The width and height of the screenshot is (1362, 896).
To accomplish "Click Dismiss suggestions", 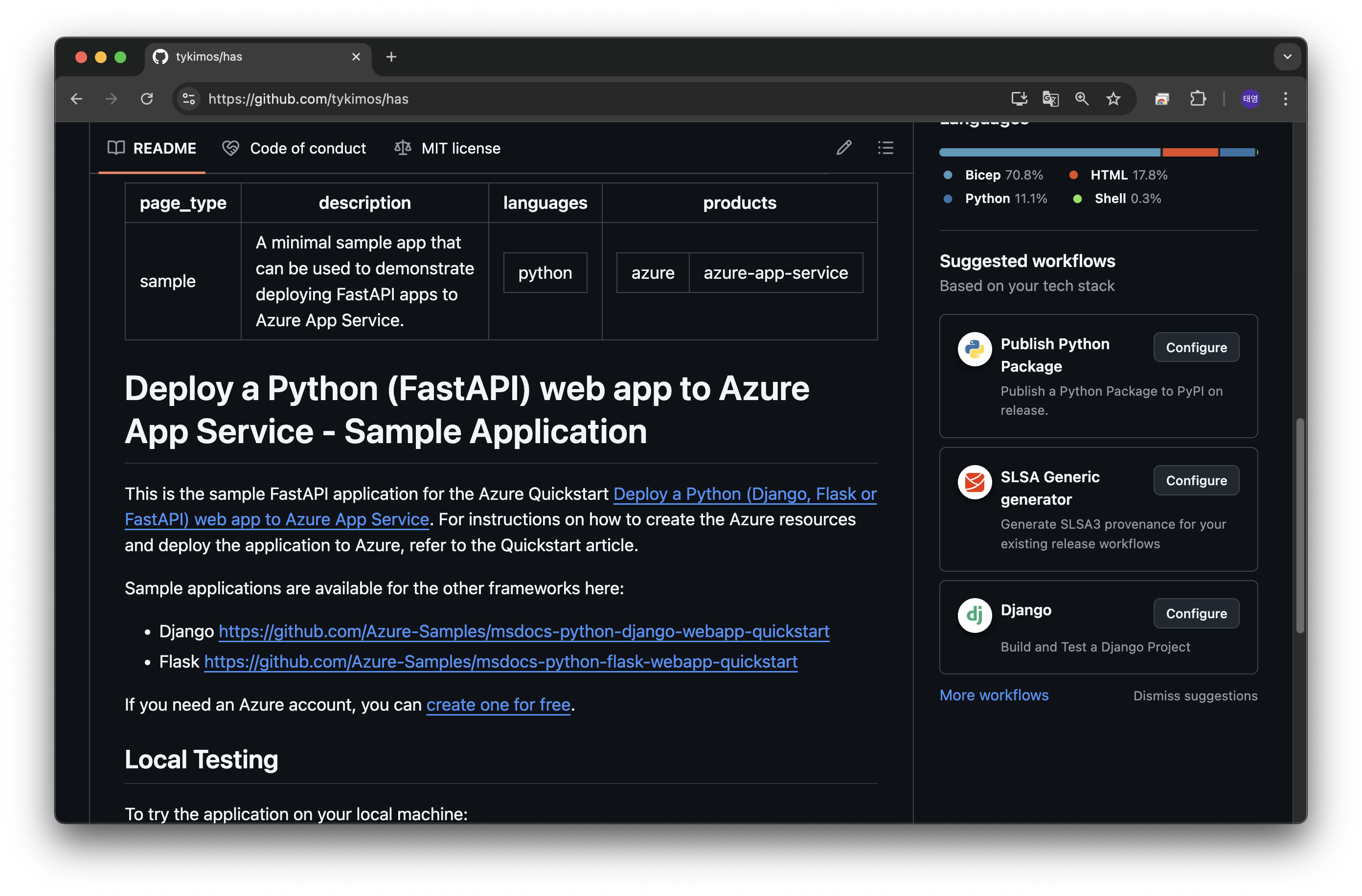I will [x=1195, y=696].
